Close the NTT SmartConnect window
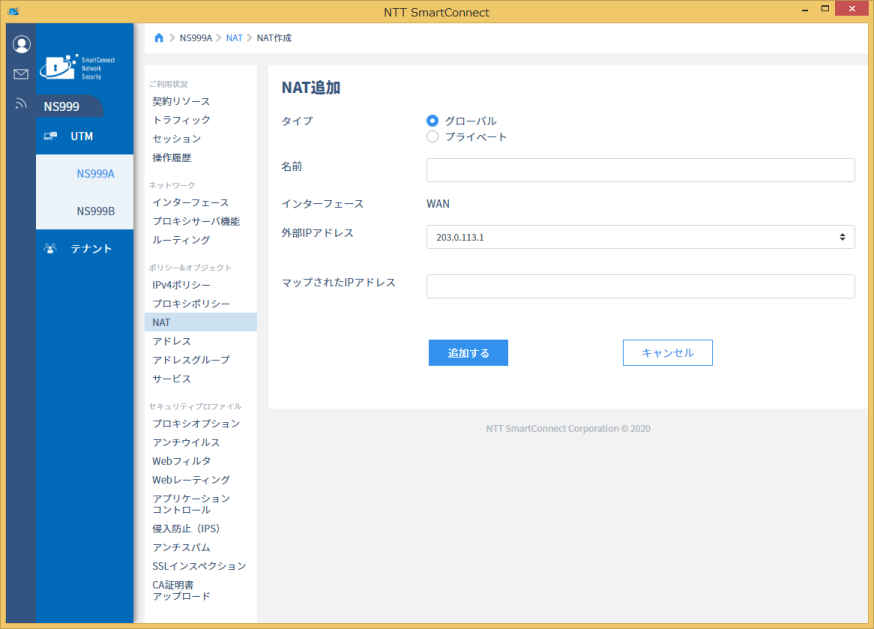 852,8
